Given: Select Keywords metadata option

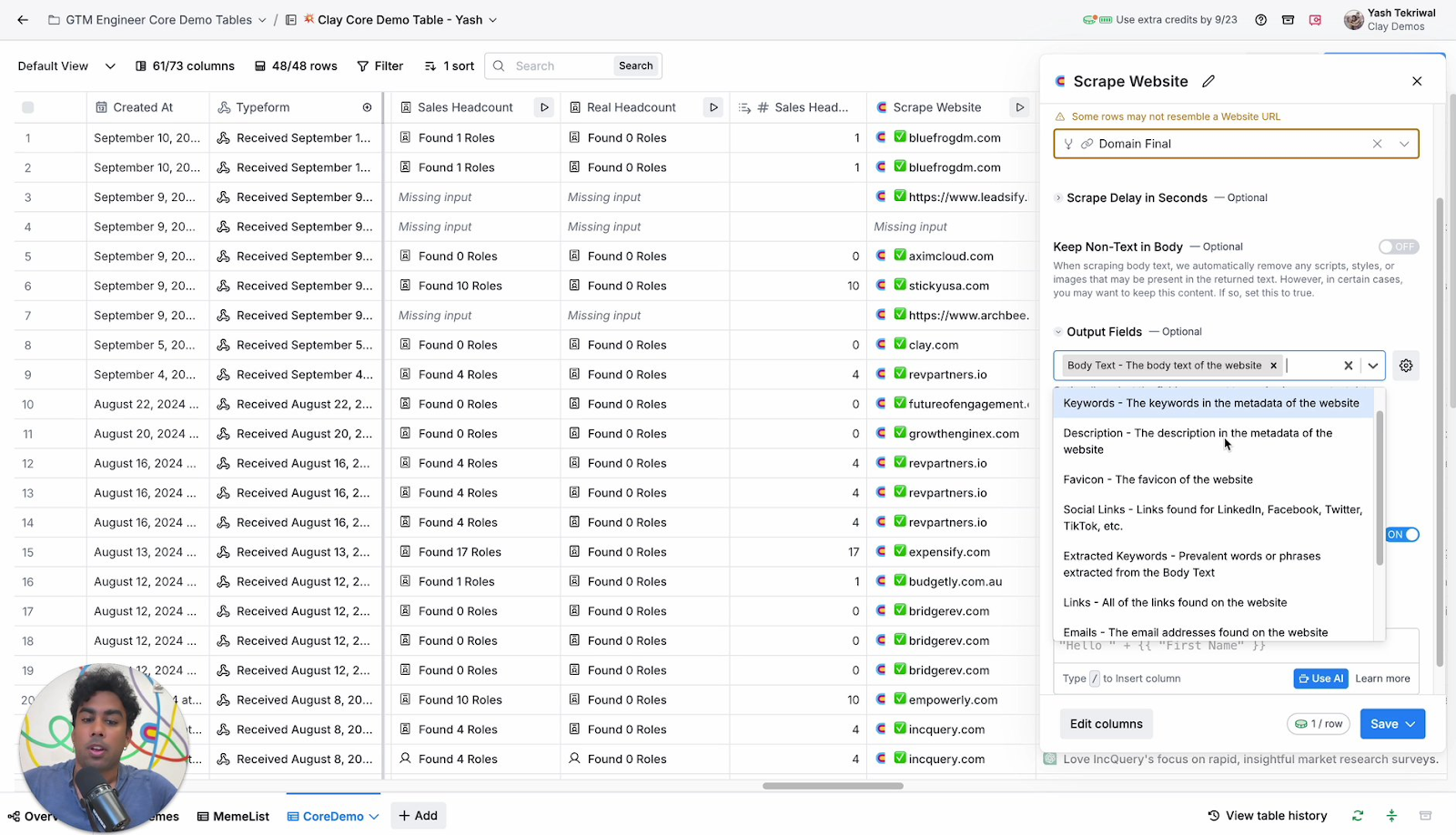Looking at the screenshot, I should click(x=1211, y=403).
